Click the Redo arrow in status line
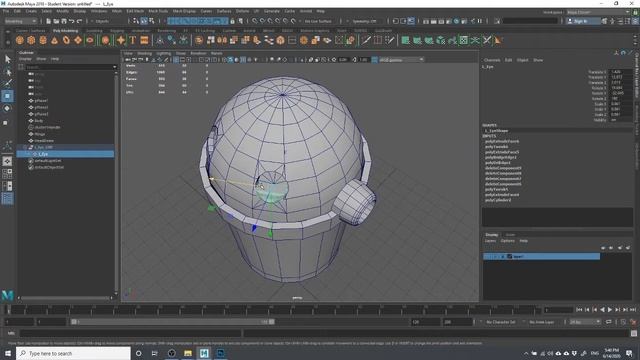 tap(80, 21)
